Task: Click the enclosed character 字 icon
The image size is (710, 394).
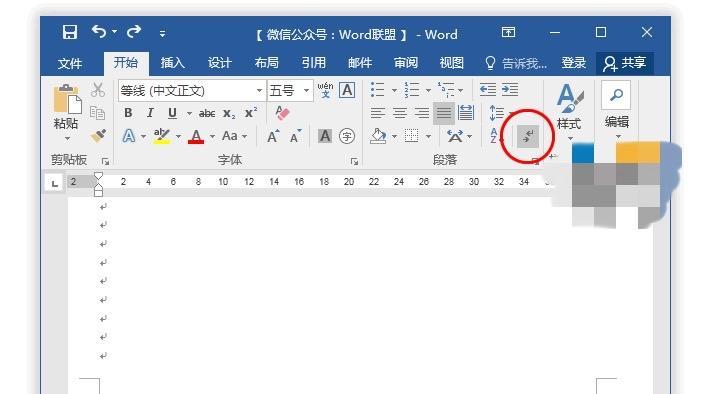Action: coord(347,136)
